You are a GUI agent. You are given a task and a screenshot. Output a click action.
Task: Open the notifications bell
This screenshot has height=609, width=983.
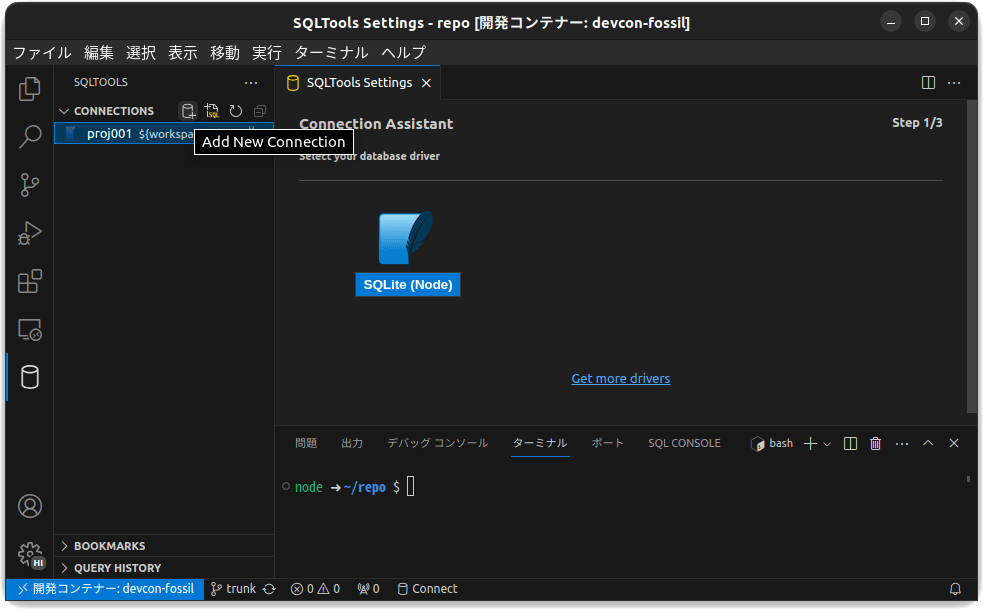[955, 589]
